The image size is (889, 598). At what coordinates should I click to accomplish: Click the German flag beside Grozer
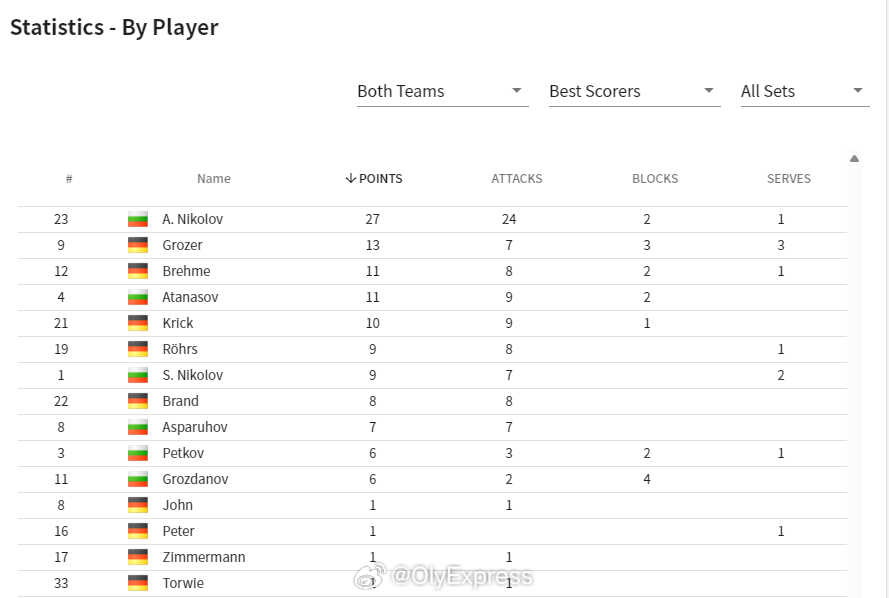click(x=138, y=245)
